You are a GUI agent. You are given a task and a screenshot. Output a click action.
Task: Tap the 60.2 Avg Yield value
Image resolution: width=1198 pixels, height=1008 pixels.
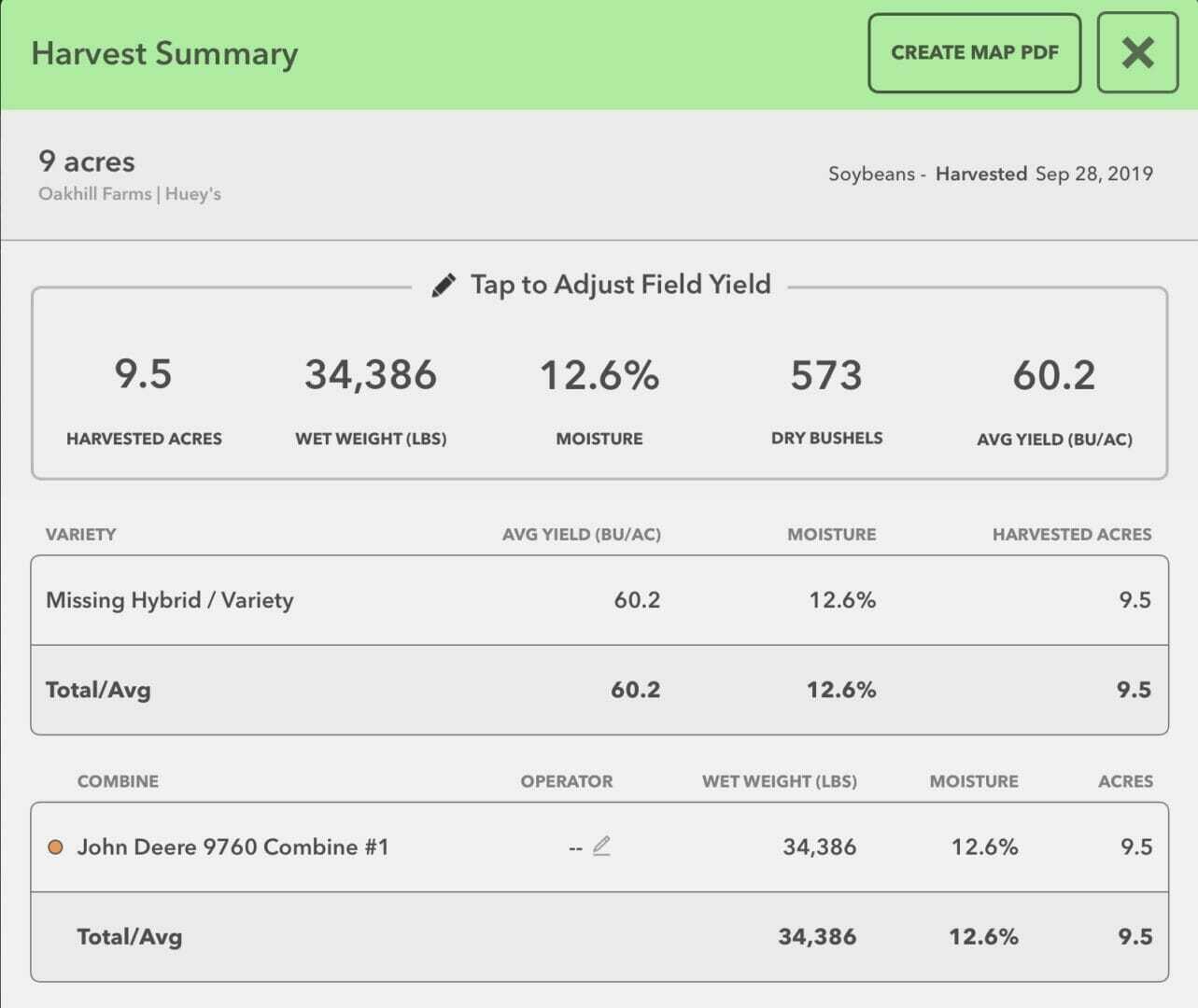tap(1054, 375)
